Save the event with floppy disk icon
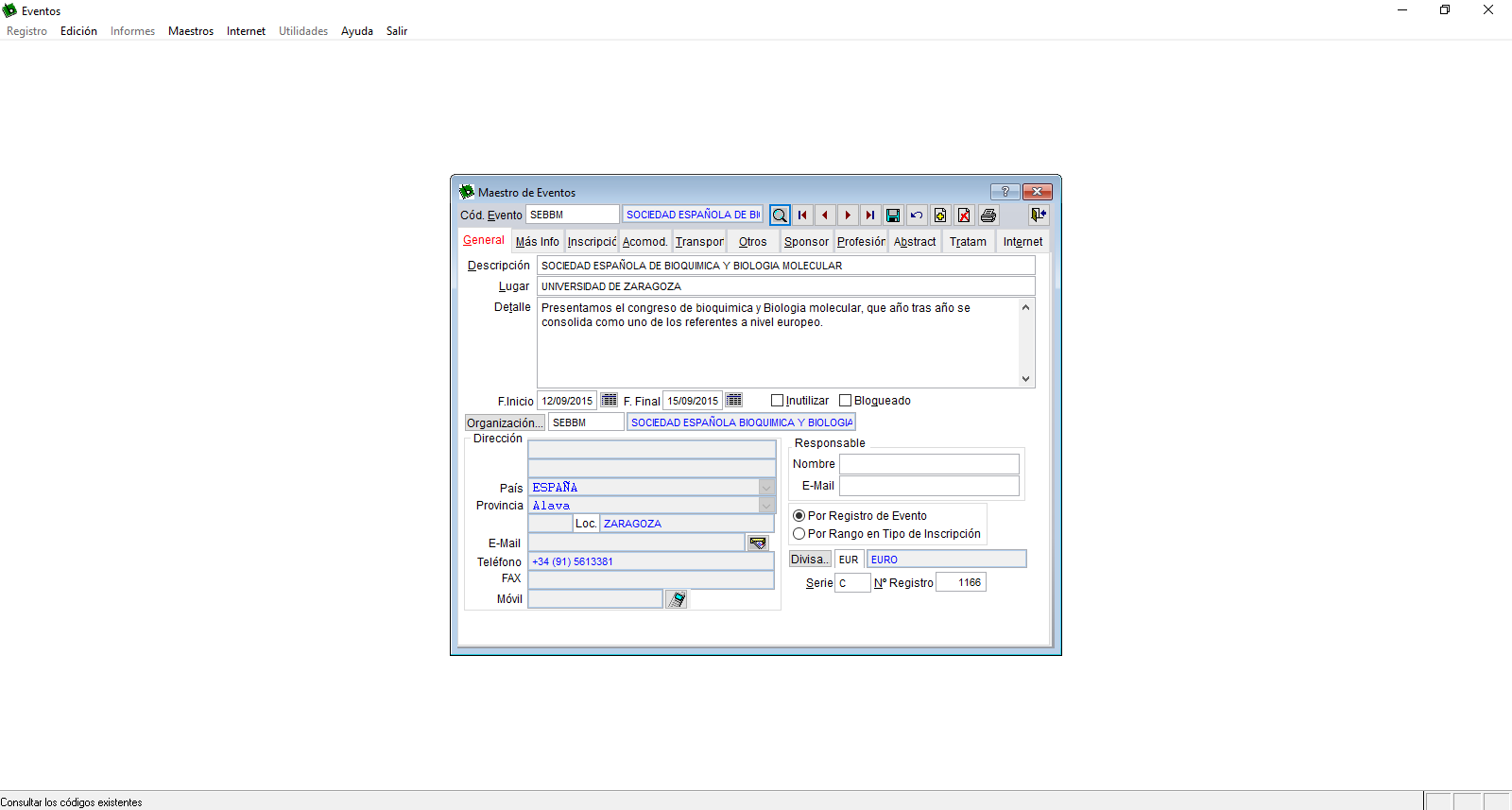The width and height of the screenshot is (1512, 810). [893, 215]
